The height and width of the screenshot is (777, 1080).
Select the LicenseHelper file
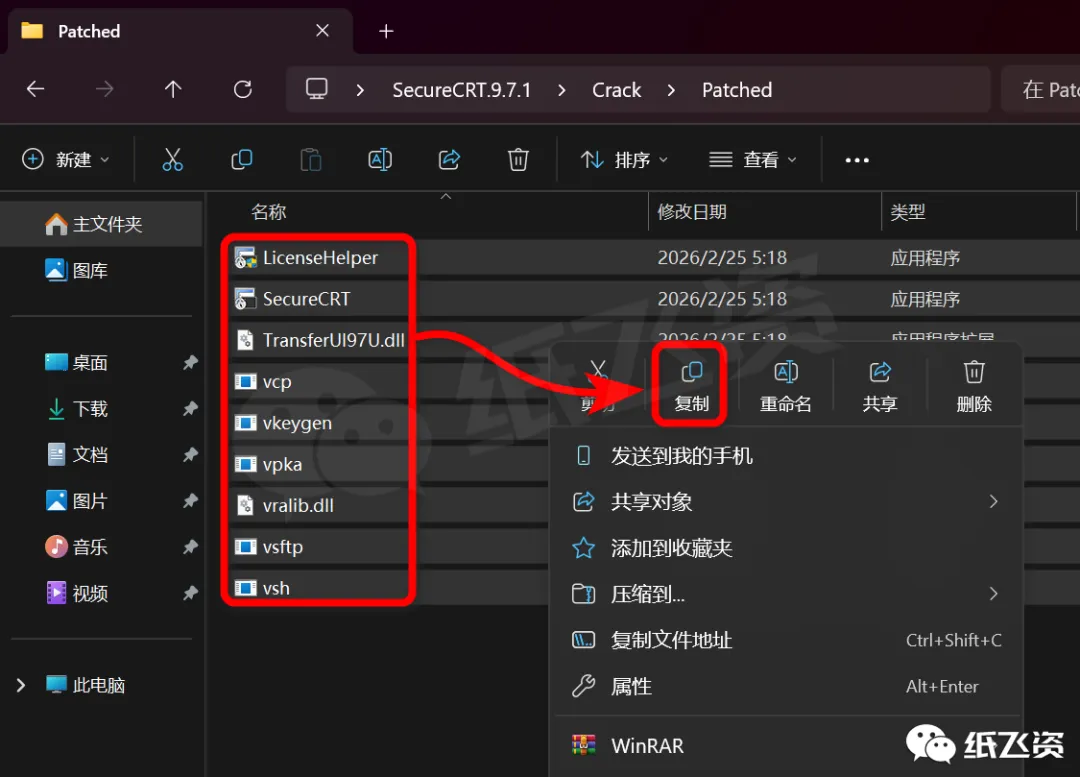(320, 258)
